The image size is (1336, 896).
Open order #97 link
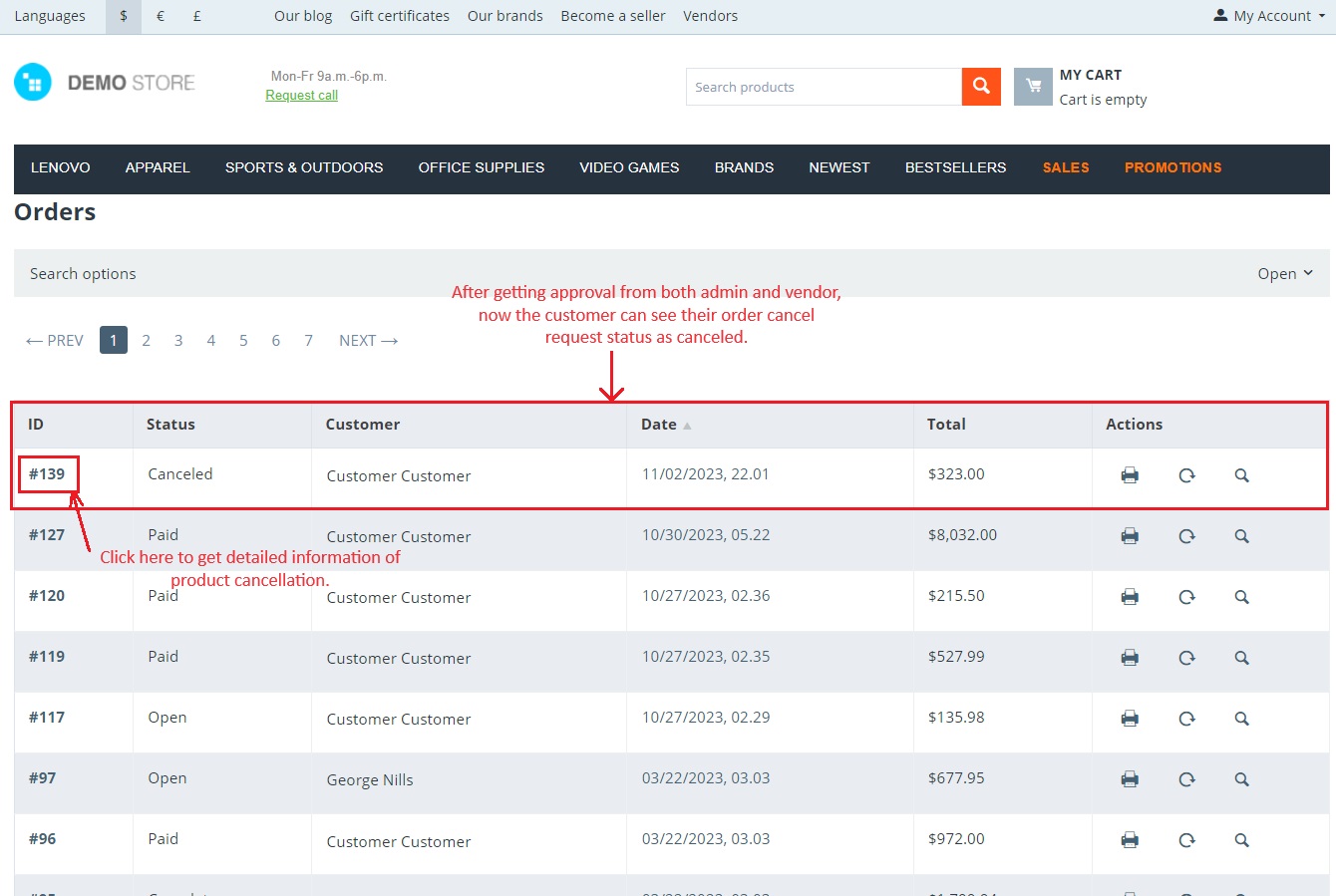42,778
